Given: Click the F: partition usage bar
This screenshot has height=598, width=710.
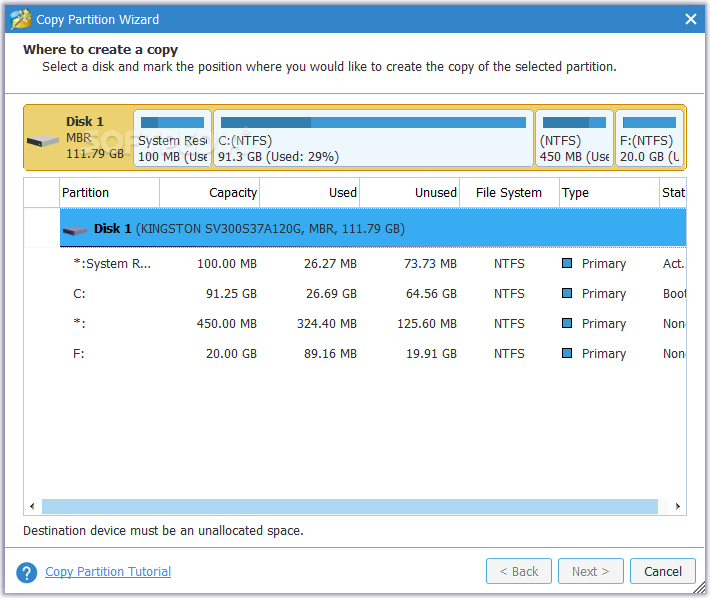Looking at the screenshot, I should tap(649, 122).
